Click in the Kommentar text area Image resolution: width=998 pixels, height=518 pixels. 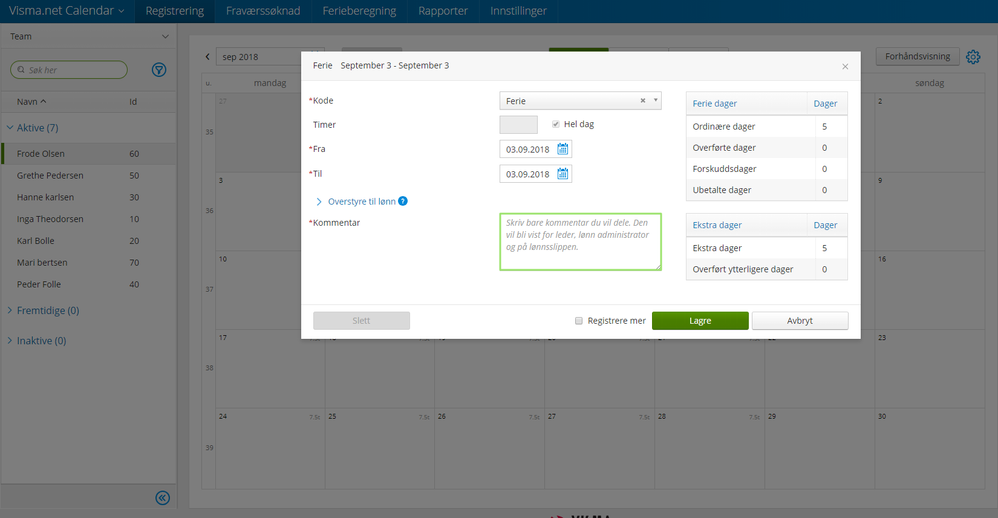coord(580,242)
